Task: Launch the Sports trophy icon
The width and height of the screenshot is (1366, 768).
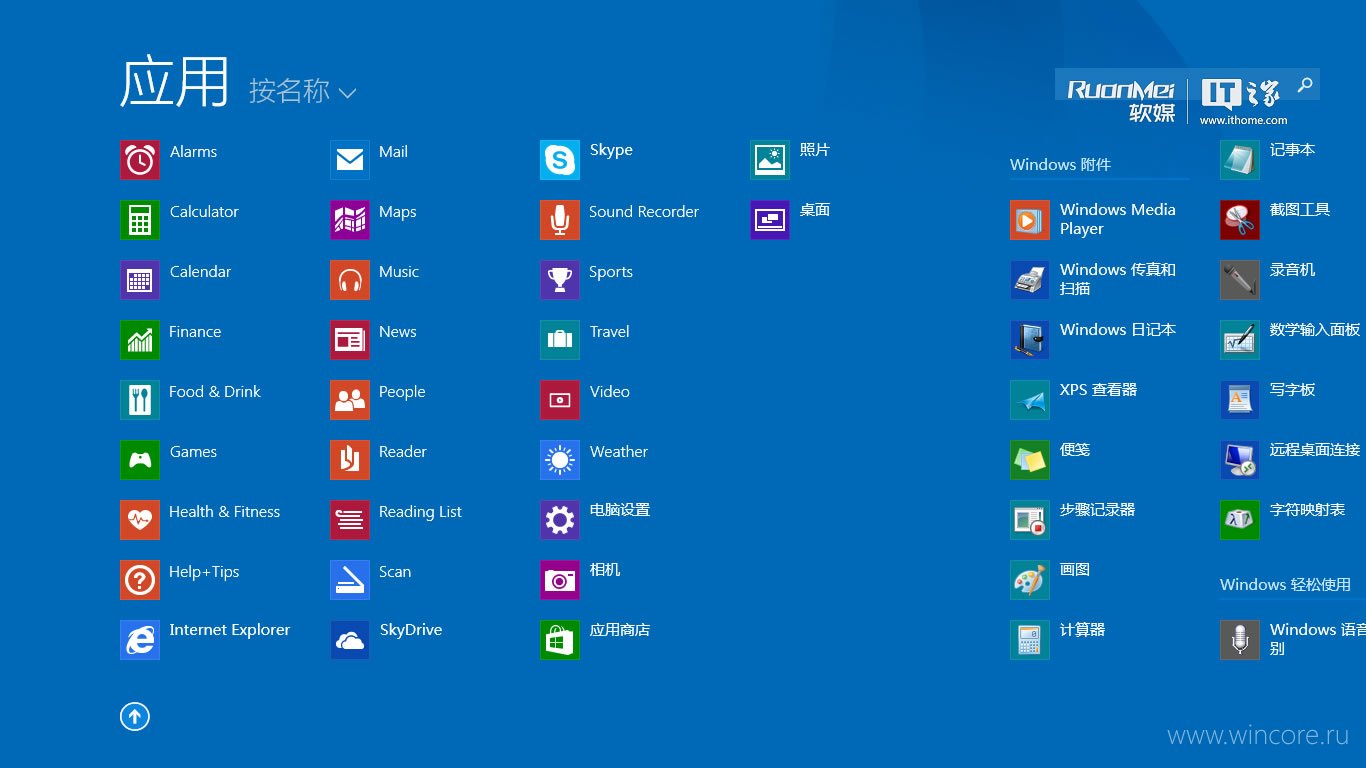Action: coord(560,280)
